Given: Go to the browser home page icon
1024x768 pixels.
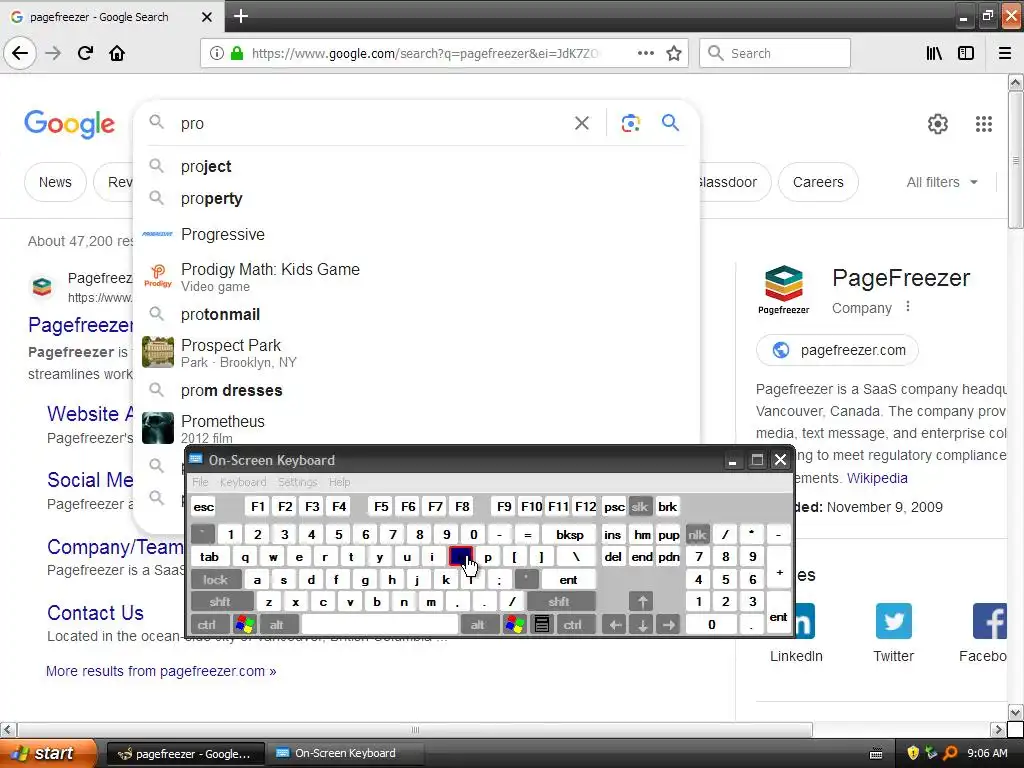Looking at the screenshot, I should [117, 53].
